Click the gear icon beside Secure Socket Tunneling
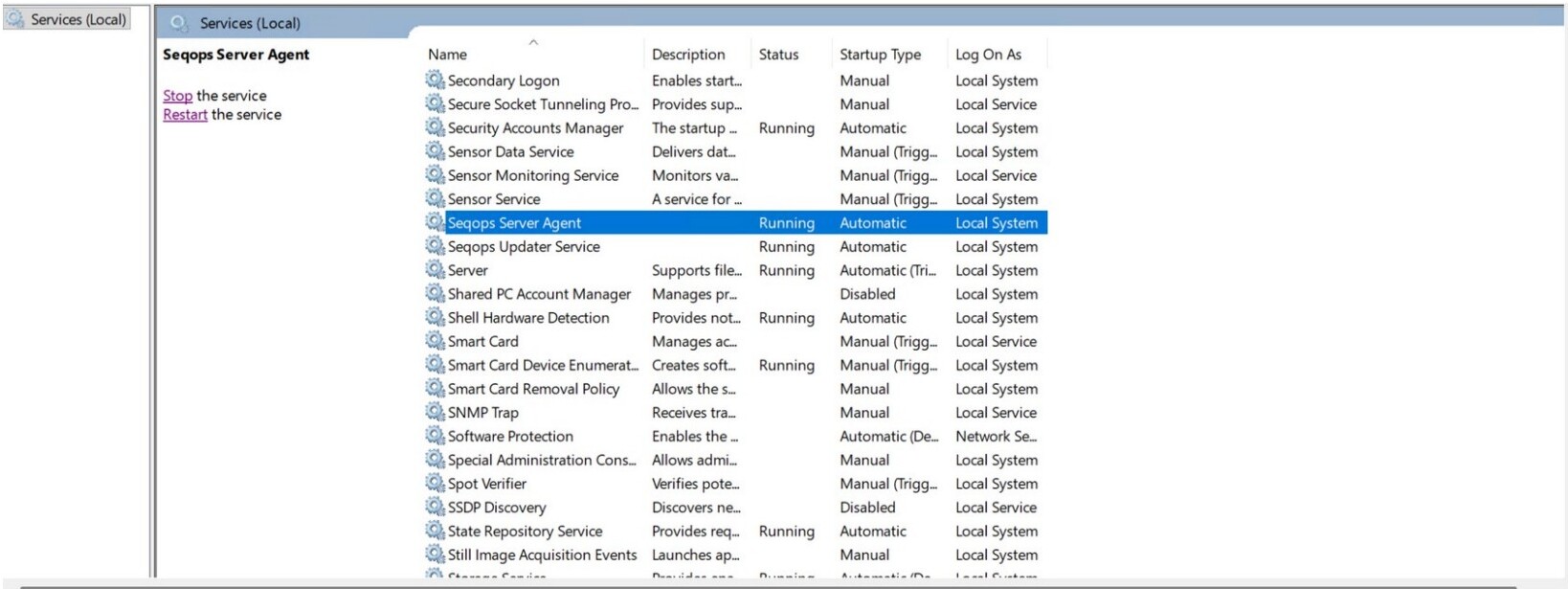Image resolution: width=1568 pixels, height=589 pixels. coord(436,104)
